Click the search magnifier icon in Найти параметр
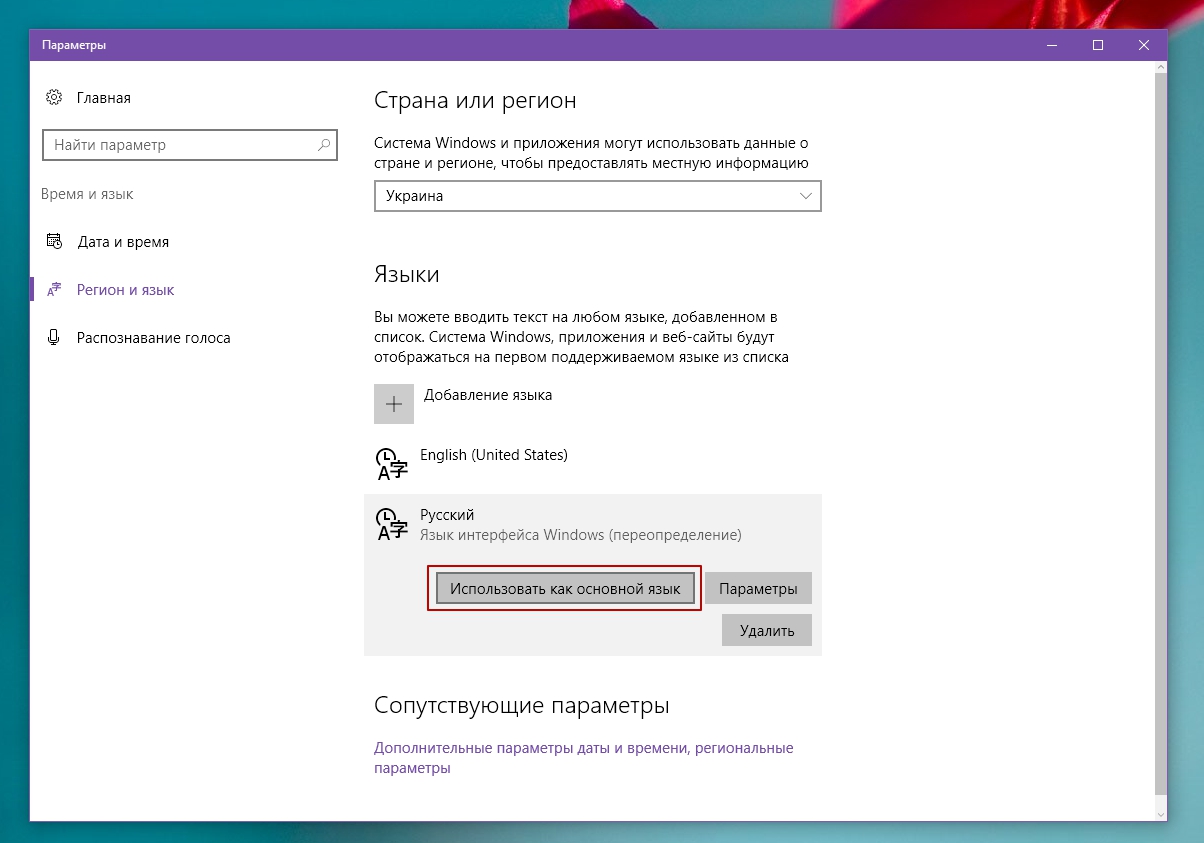 click(324, 145)
